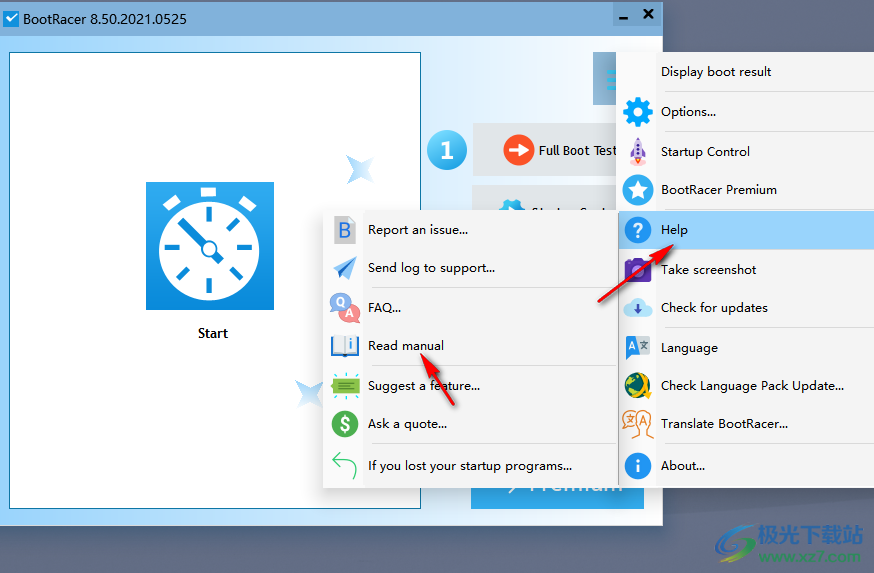874x573 pixels.
Task: Click the Check for updates cloud icon
Action: [638, 308]
